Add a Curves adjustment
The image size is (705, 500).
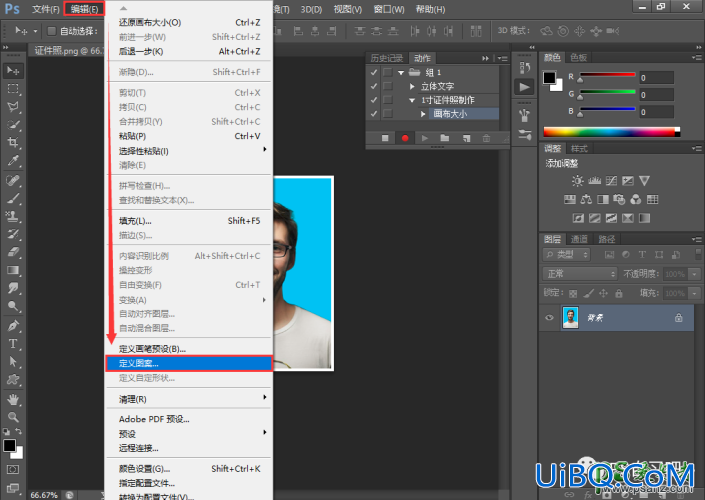pos(611,181)
